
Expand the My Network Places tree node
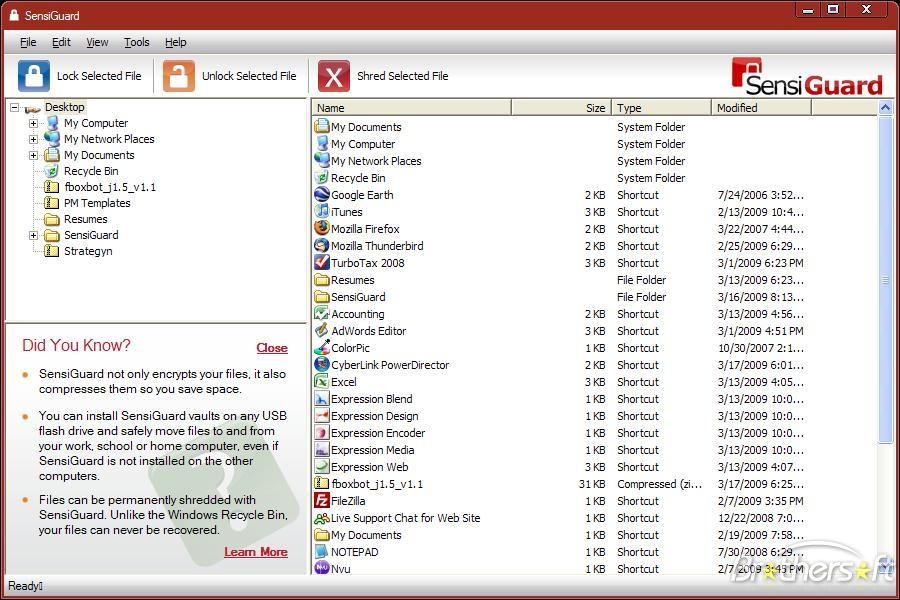33,140
